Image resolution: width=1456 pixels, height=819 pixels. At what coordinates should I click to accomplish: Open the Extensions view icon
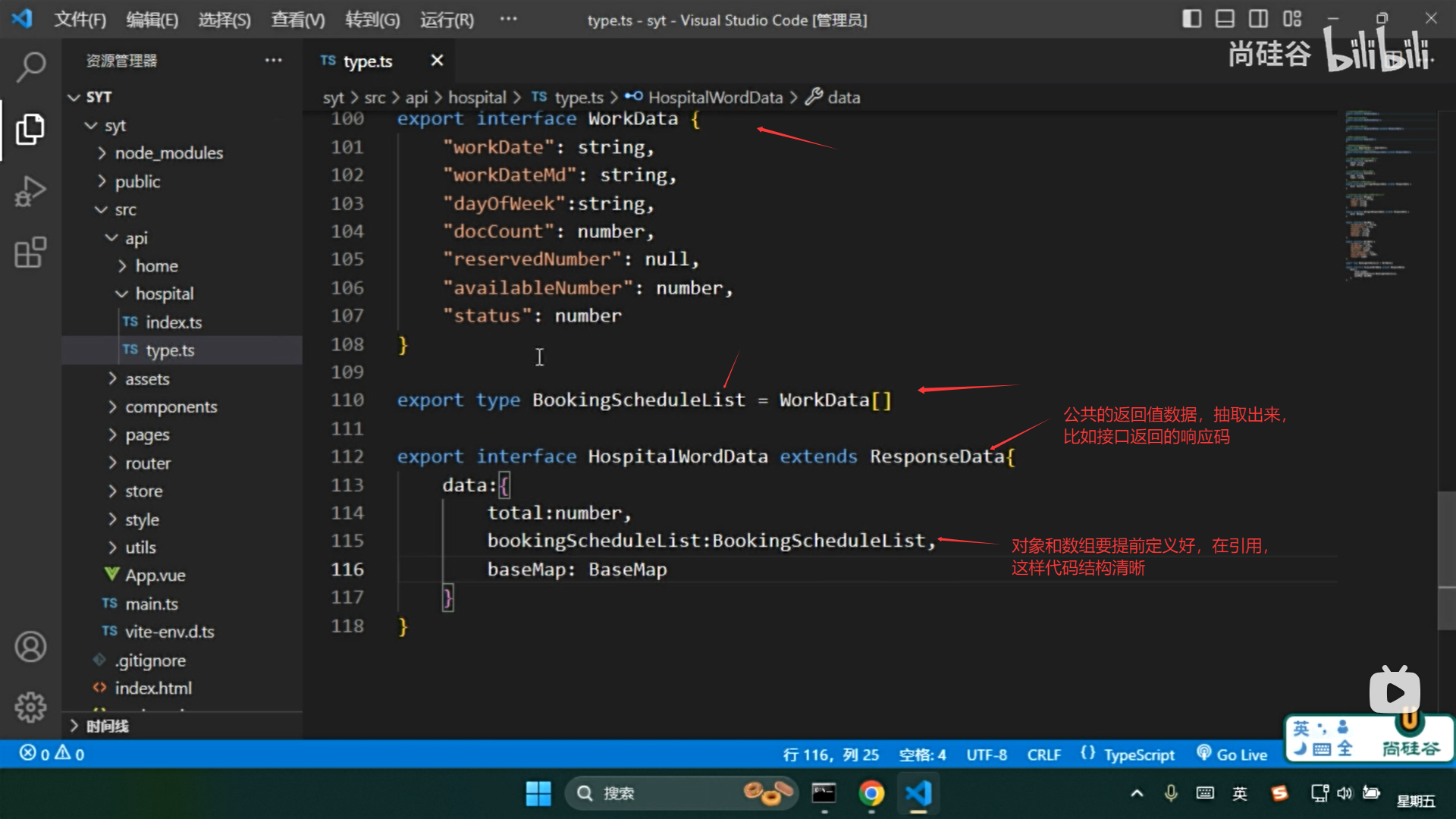pos(30,253)
